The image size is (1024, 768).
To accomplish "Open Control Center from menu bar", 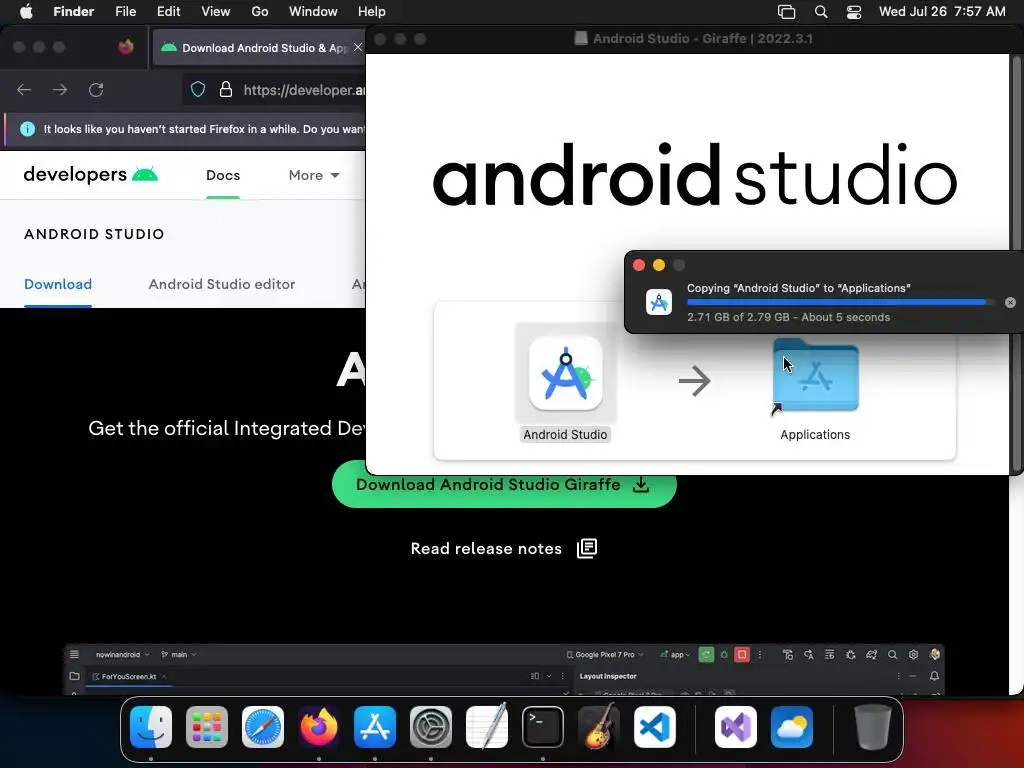I will [x=854, y=12].
